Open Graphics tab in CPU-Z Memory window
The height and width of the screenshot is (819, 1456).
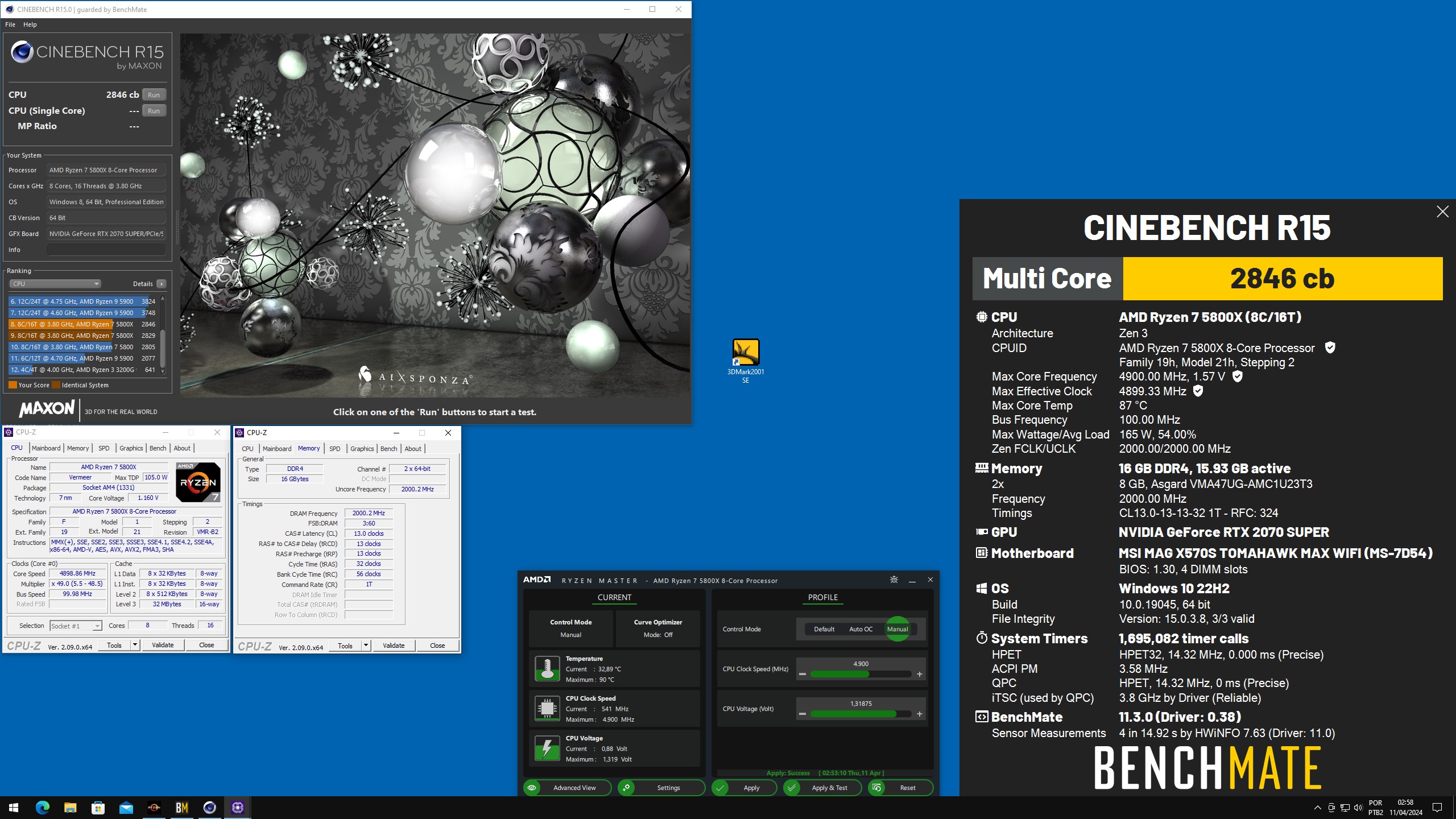coord(362,449)
